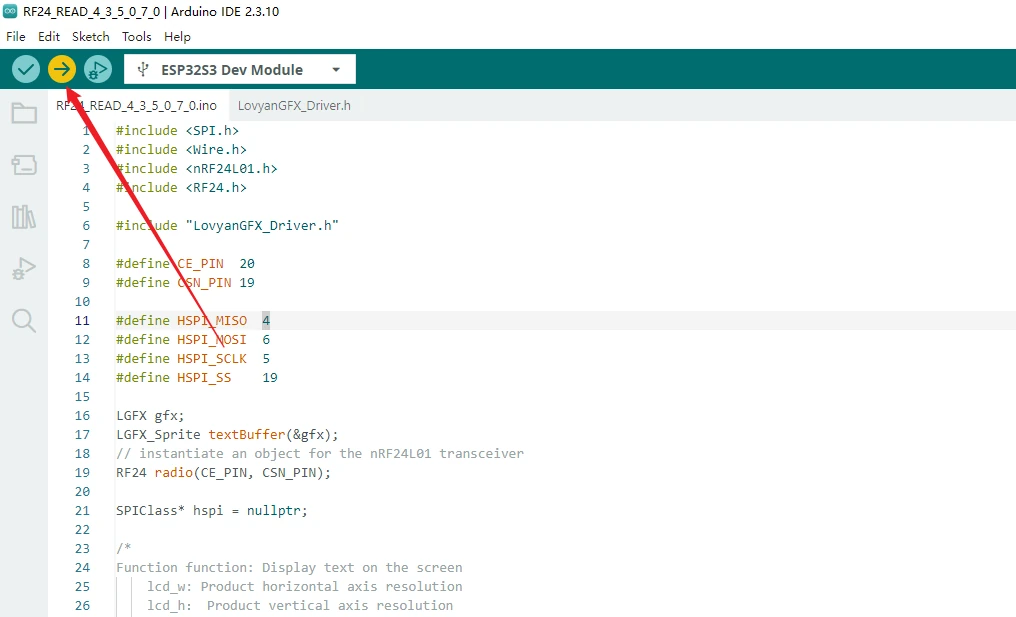Open the Sketch menu
The width and height of the screenshot is (1016, 617).
click(x=91, y=36)
